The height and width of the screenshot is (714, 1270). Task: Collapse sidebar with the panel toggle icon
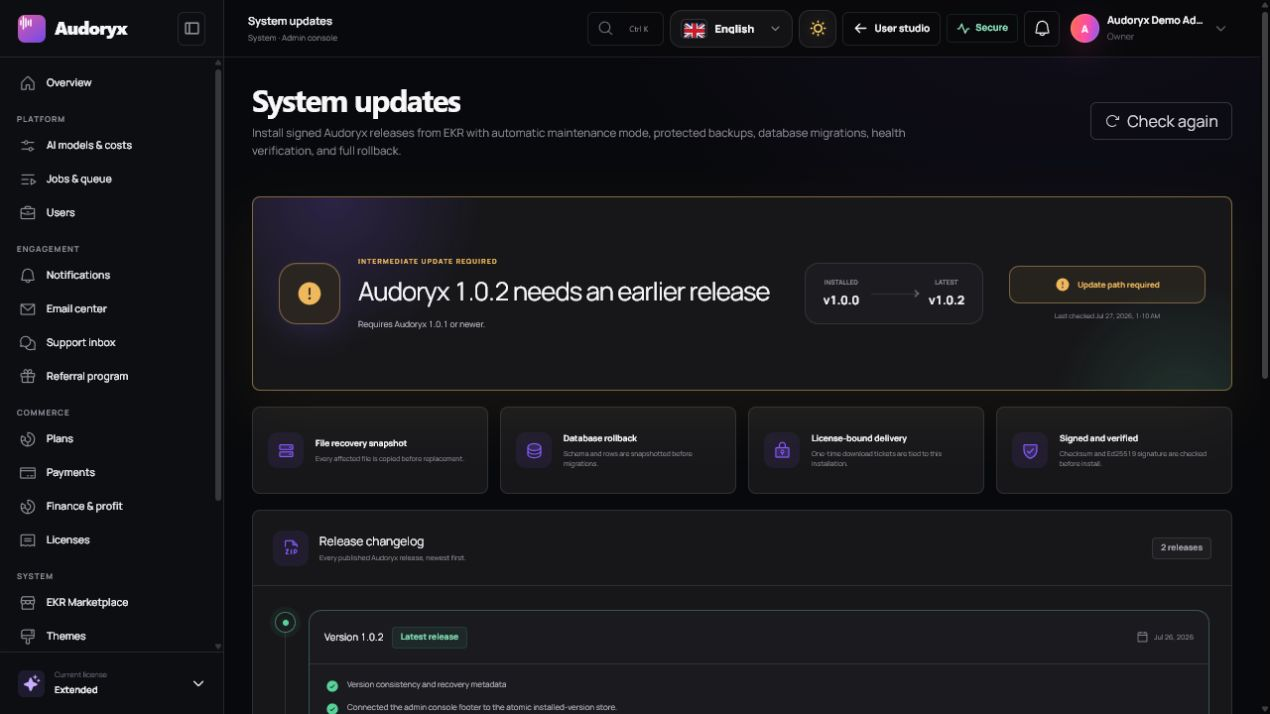(x=192, y=28)
